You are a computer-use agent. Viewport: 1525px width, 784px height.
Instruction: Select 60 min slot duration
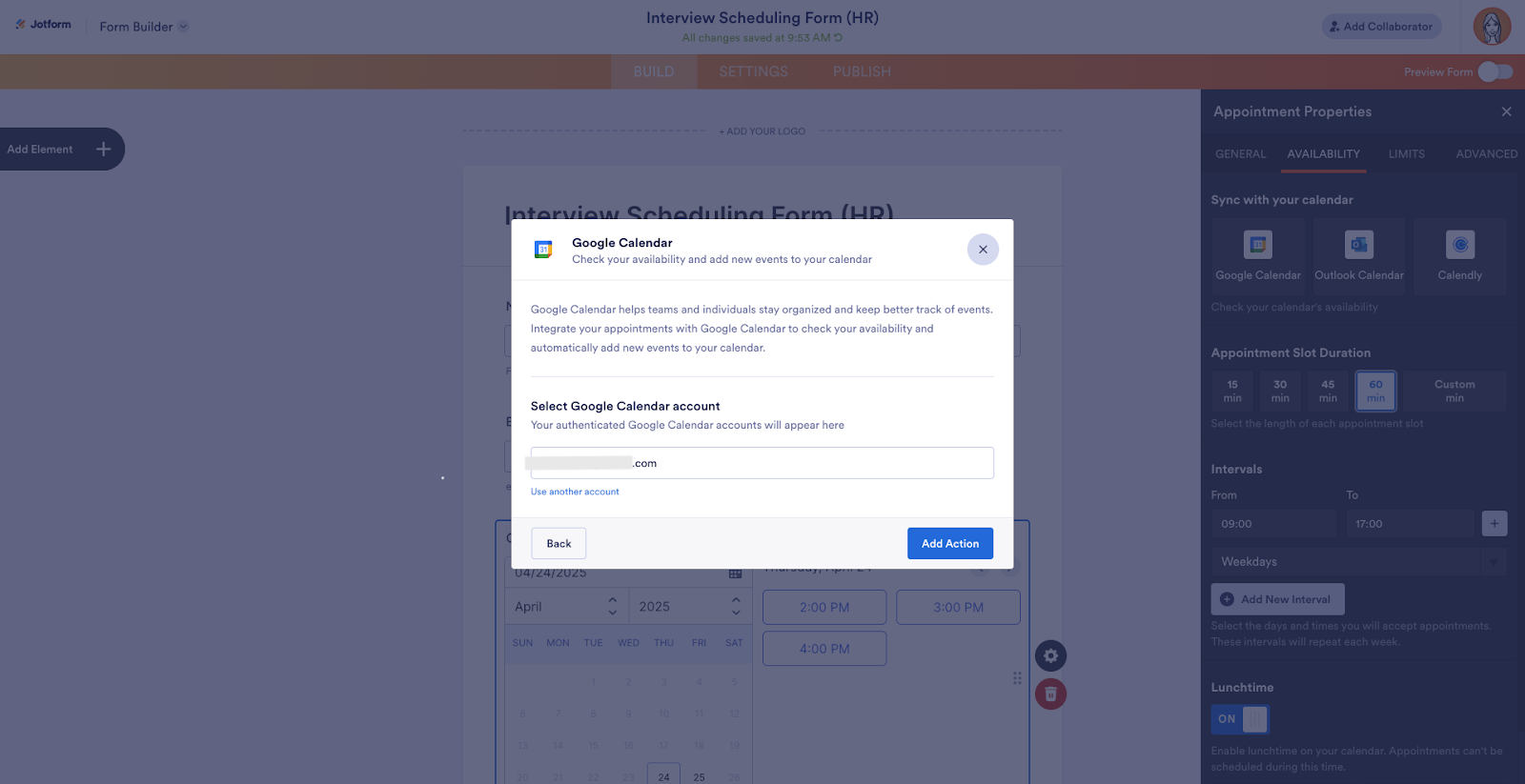[1375, 391]
